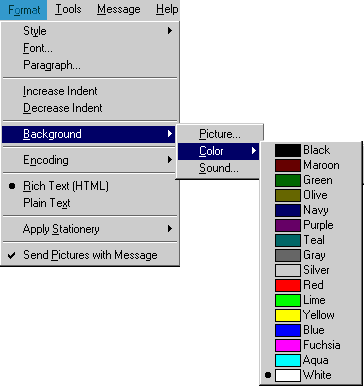The height and width of the screenshot is (387, 364).
Task: Expand the Background submenu
Action: click(89, 134)
